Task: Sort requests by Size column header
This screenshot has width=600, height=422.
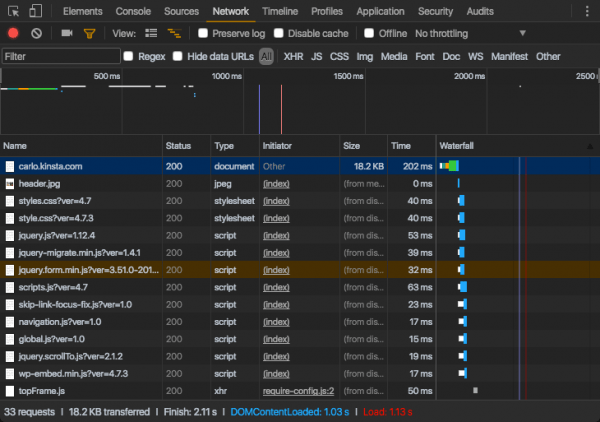Action: [351, 146]
